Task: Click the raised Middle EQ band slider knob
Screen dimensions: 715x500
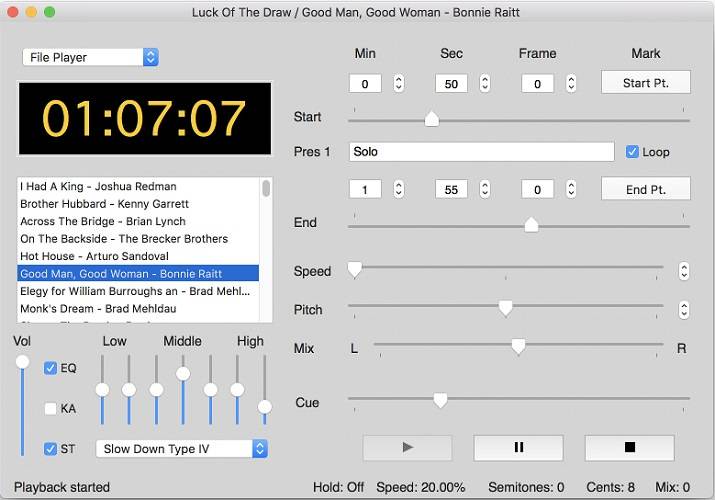Action: (x=183, y=374)
